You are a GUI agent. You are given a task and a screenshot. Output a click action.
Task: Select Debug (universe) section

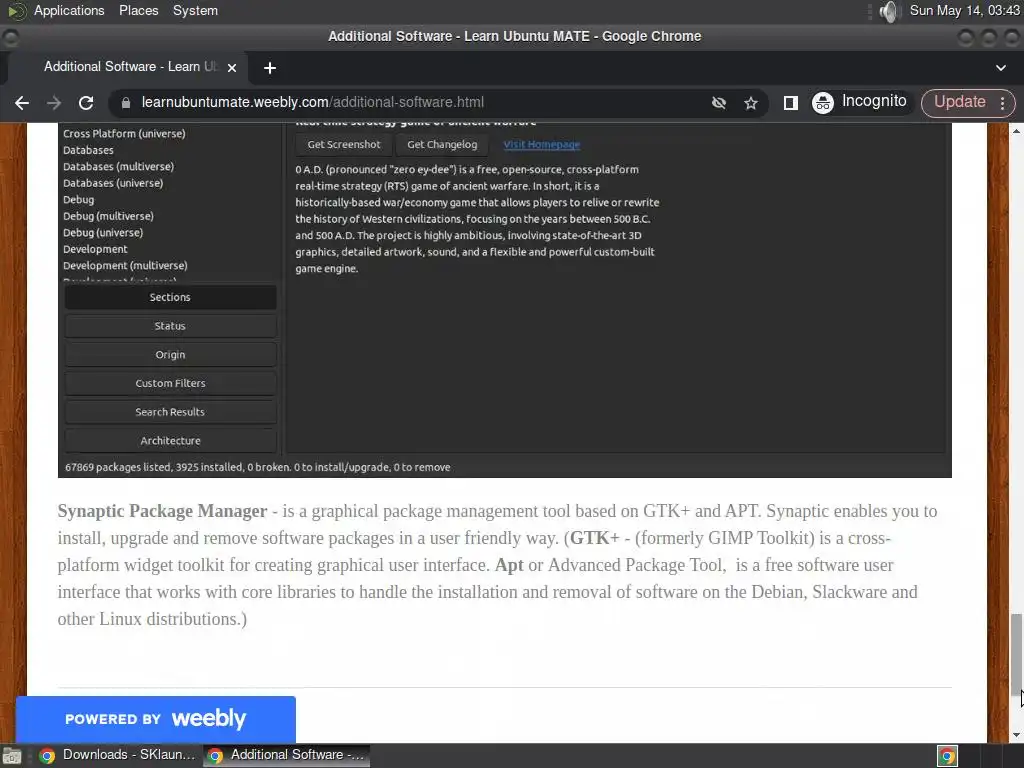click(x=103, y=232)
